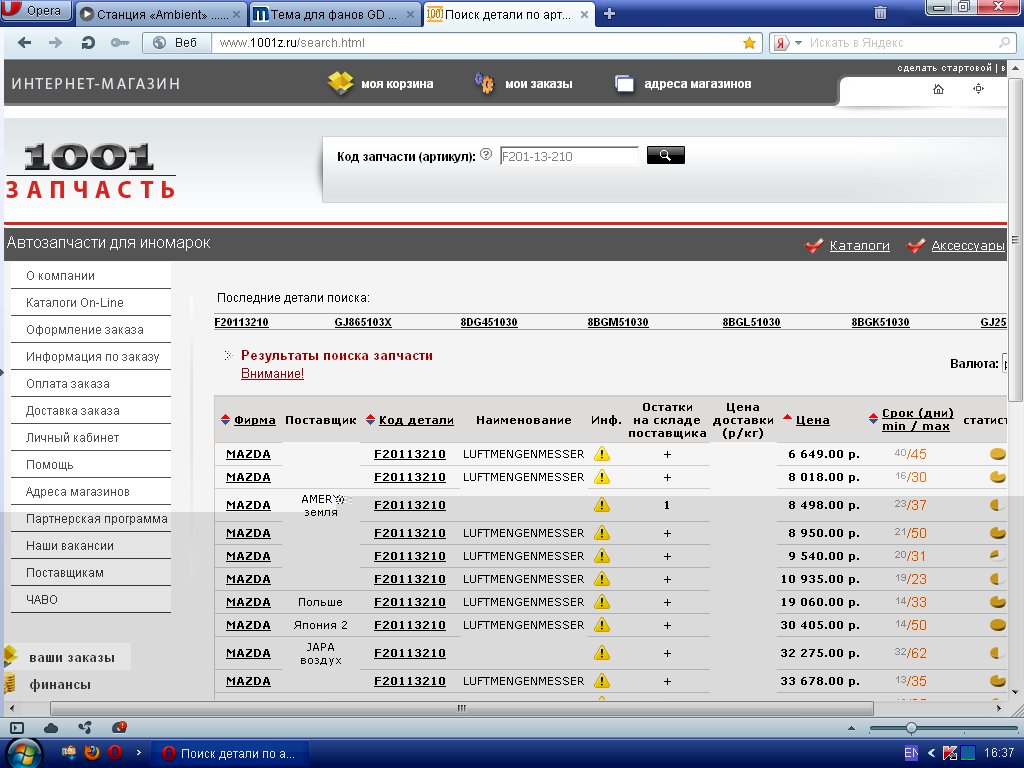Close the Поиск детали по арт tab
The height and width of the screenshot is (768, 1024).
584,14
